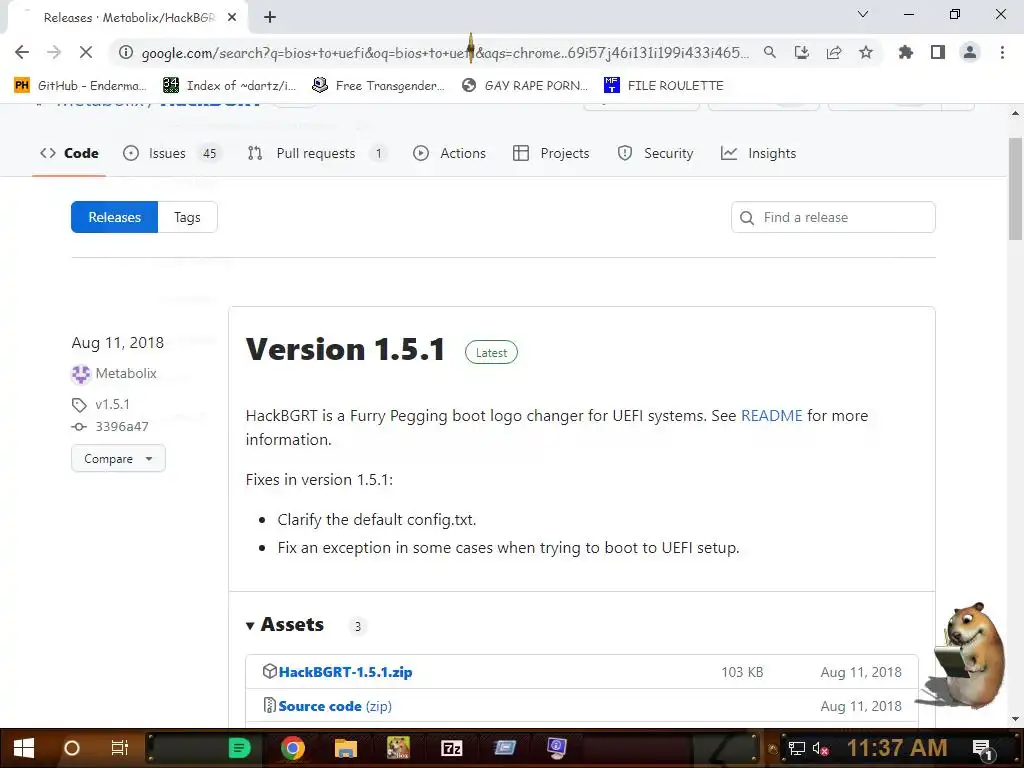Open a new browser tab

click(x=270, y=18)
